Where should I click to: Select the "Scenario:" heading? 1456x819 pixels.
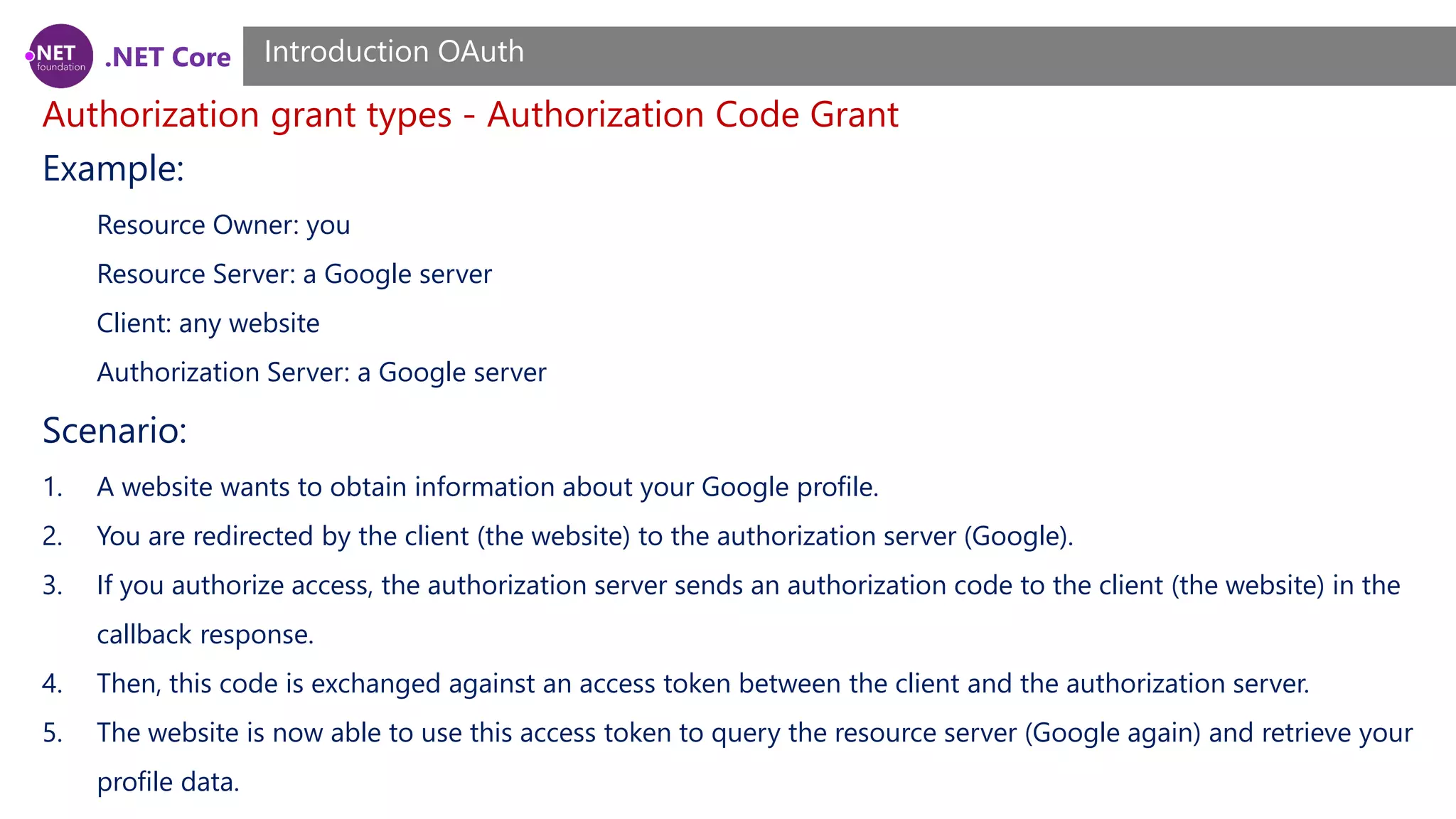pos(115,431)
